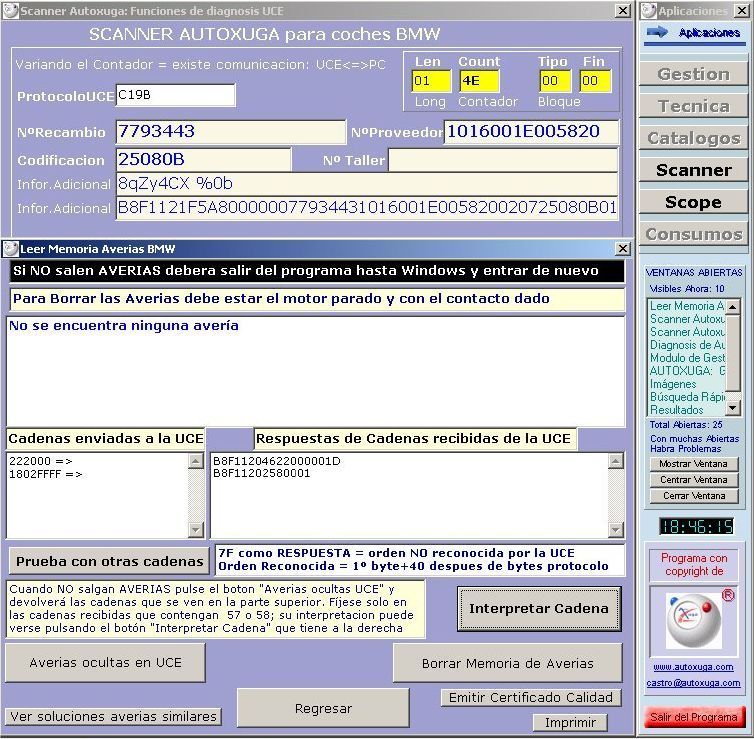The height and width of the screenshot is (739, 754).
Task: Click the NºRecambio field with 7793443
Action: pyautogui.click(x=230, y=132)
